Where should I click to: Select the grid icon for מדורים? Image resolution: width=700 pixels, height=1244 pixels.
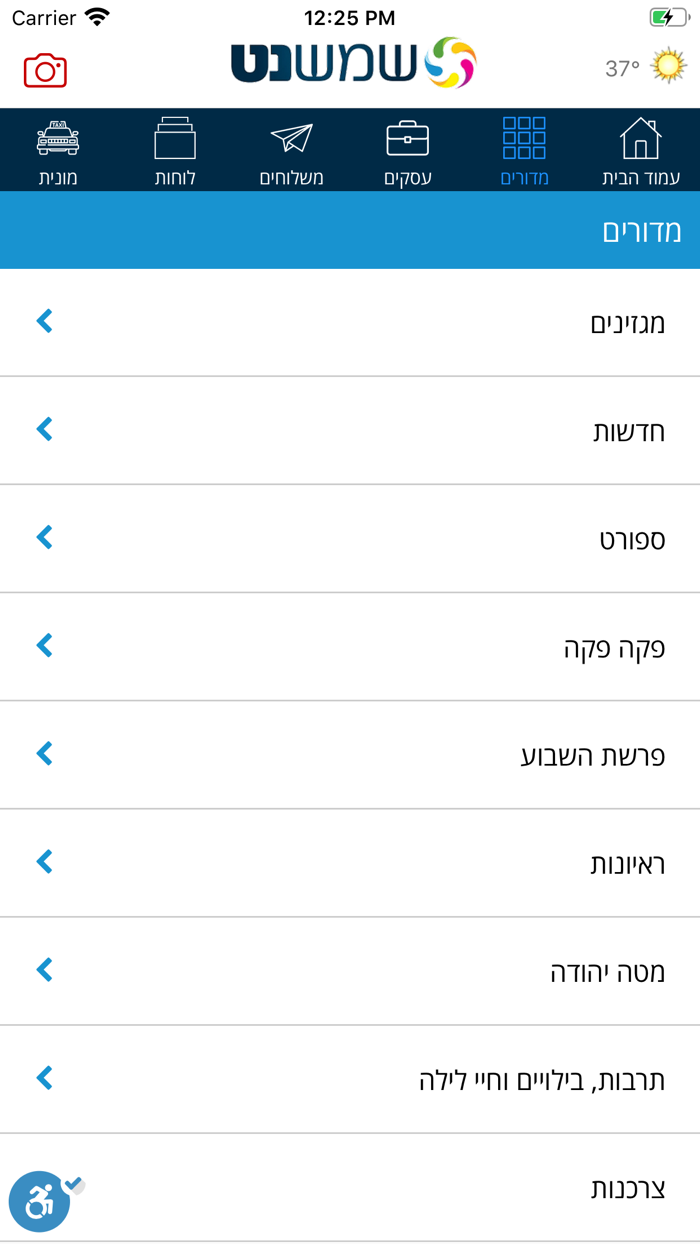point(524,140)
